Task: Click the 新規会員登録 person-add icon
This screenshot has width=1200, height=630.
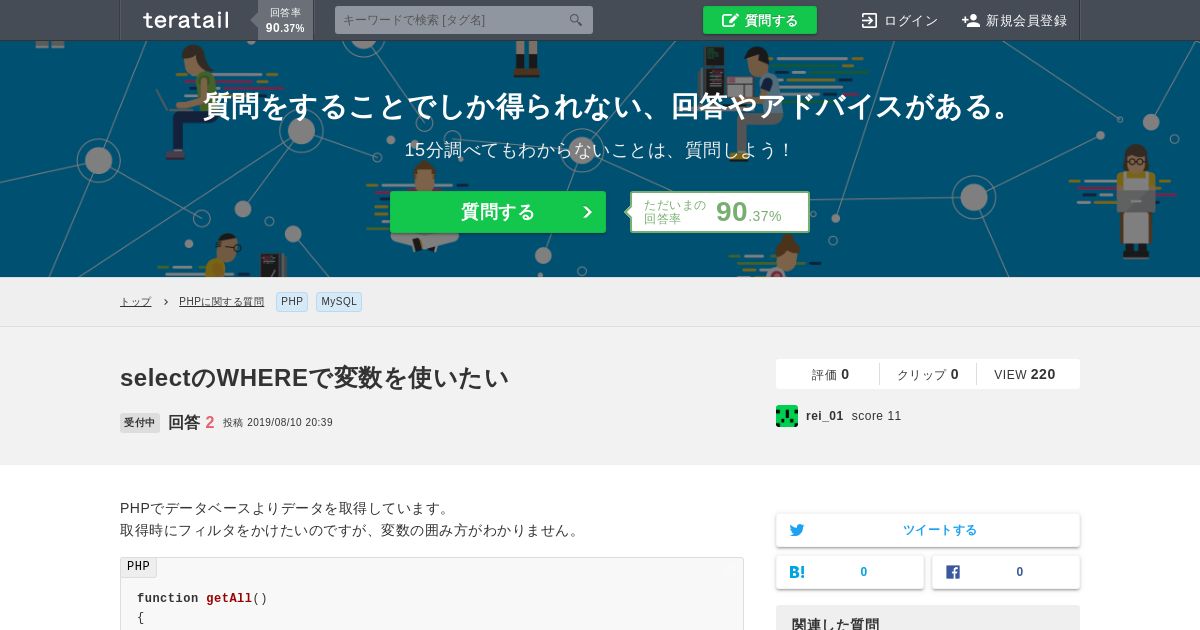Action: coord(971,20)
